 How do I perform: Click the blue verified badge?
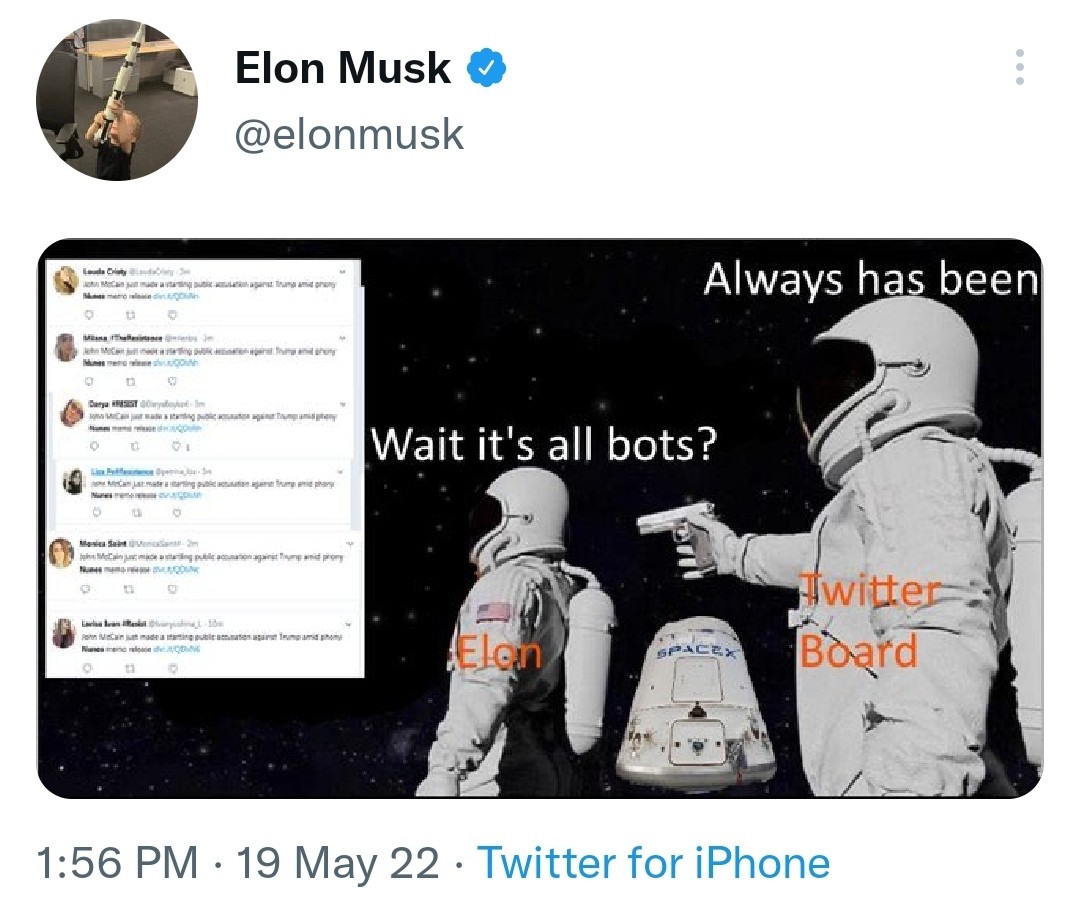(487, 68)
